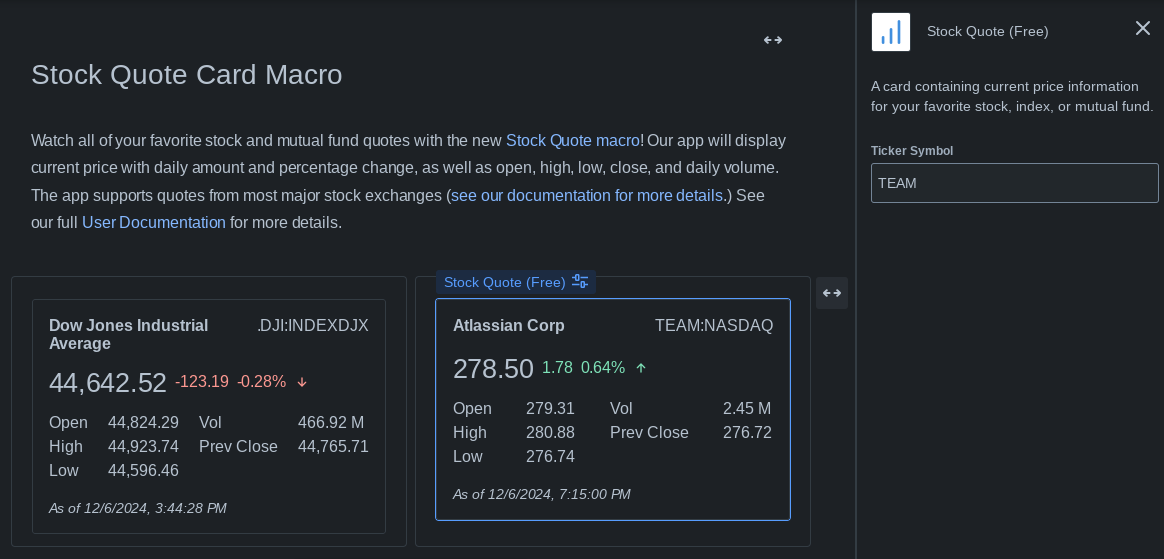Image resolution: width=1164 pixels, height=559 pixels.
Task: Open macro settings sliders icon on Stock Quote label
Action: [x=580, y=282]
